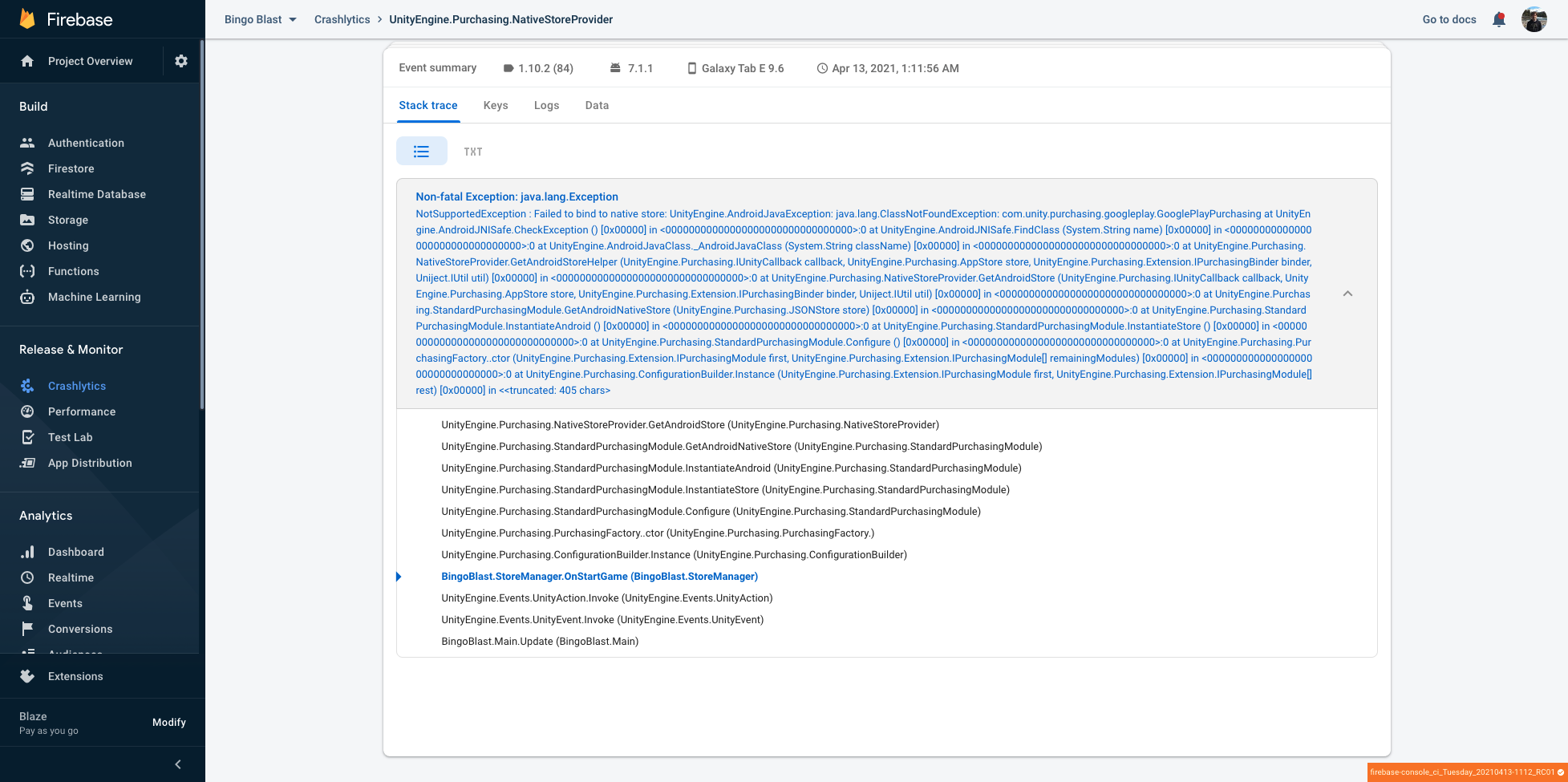Click the NativeStoreProvider.GetAndroidStore stack frame
This screenshot has width=1568, height=782.
pos(691,425)
